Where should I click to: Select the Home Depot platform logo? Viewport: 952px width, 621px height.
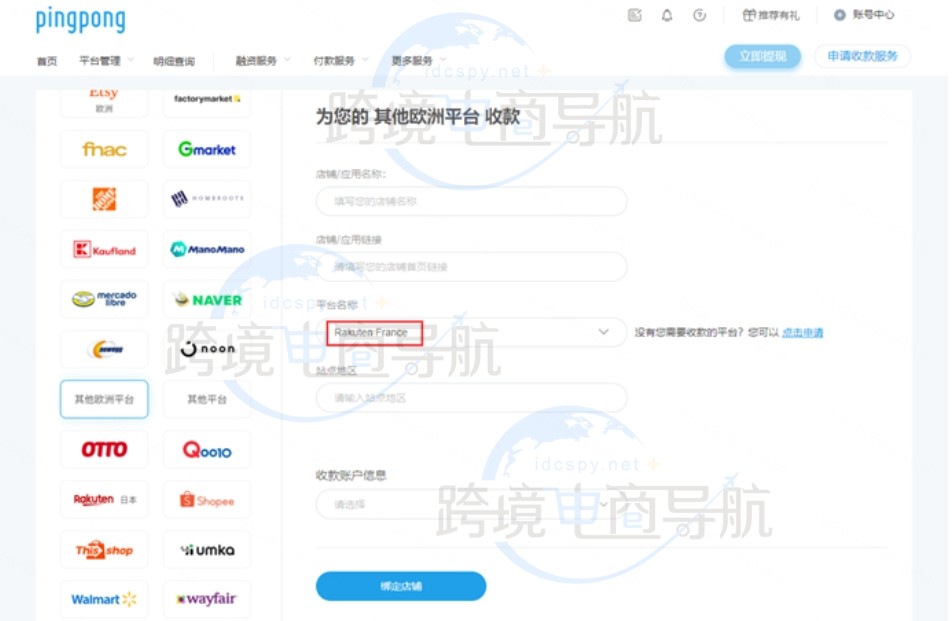click(x=104, y=199)
